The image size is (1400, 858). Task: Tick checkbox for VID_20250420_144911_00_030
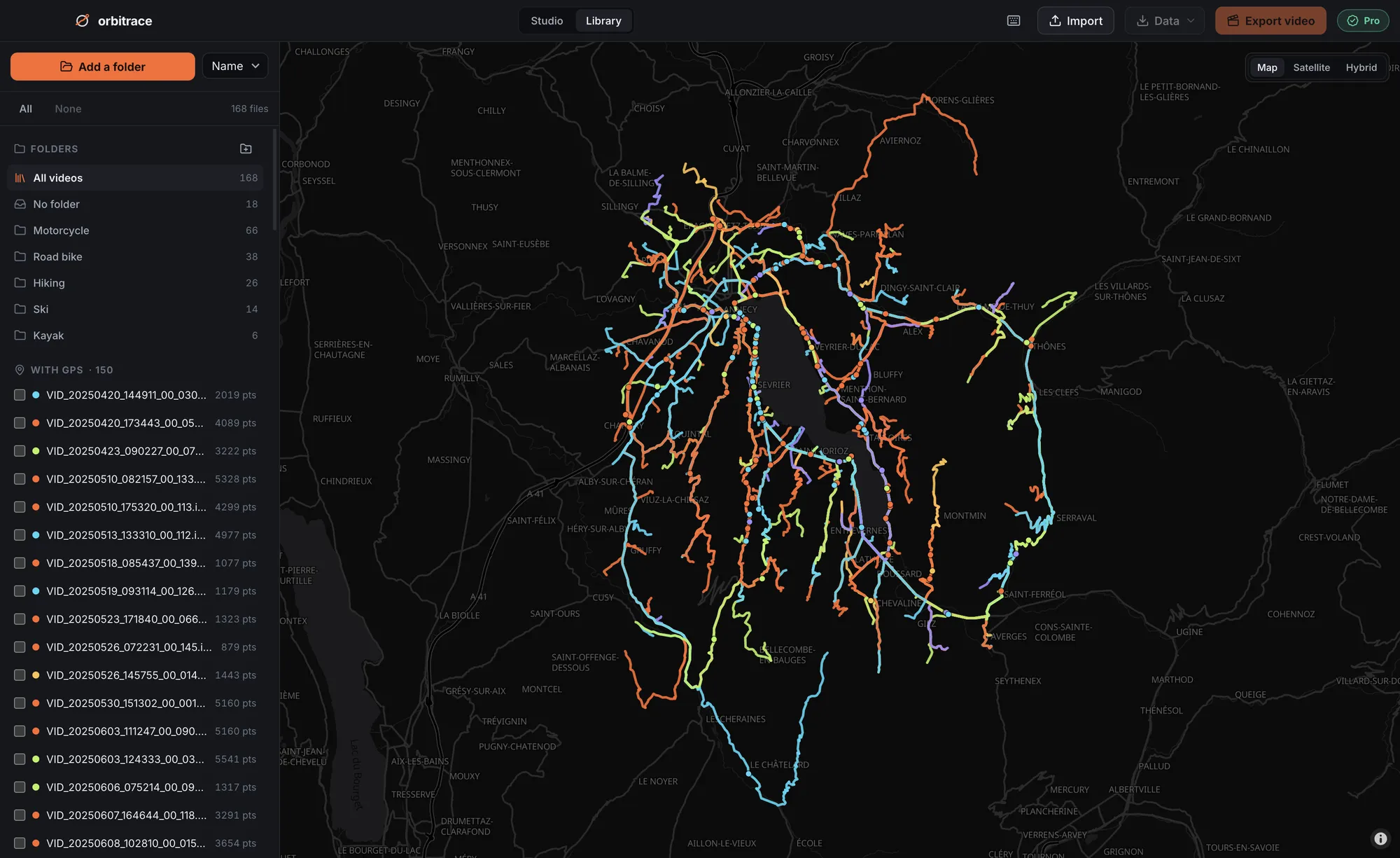20,395
